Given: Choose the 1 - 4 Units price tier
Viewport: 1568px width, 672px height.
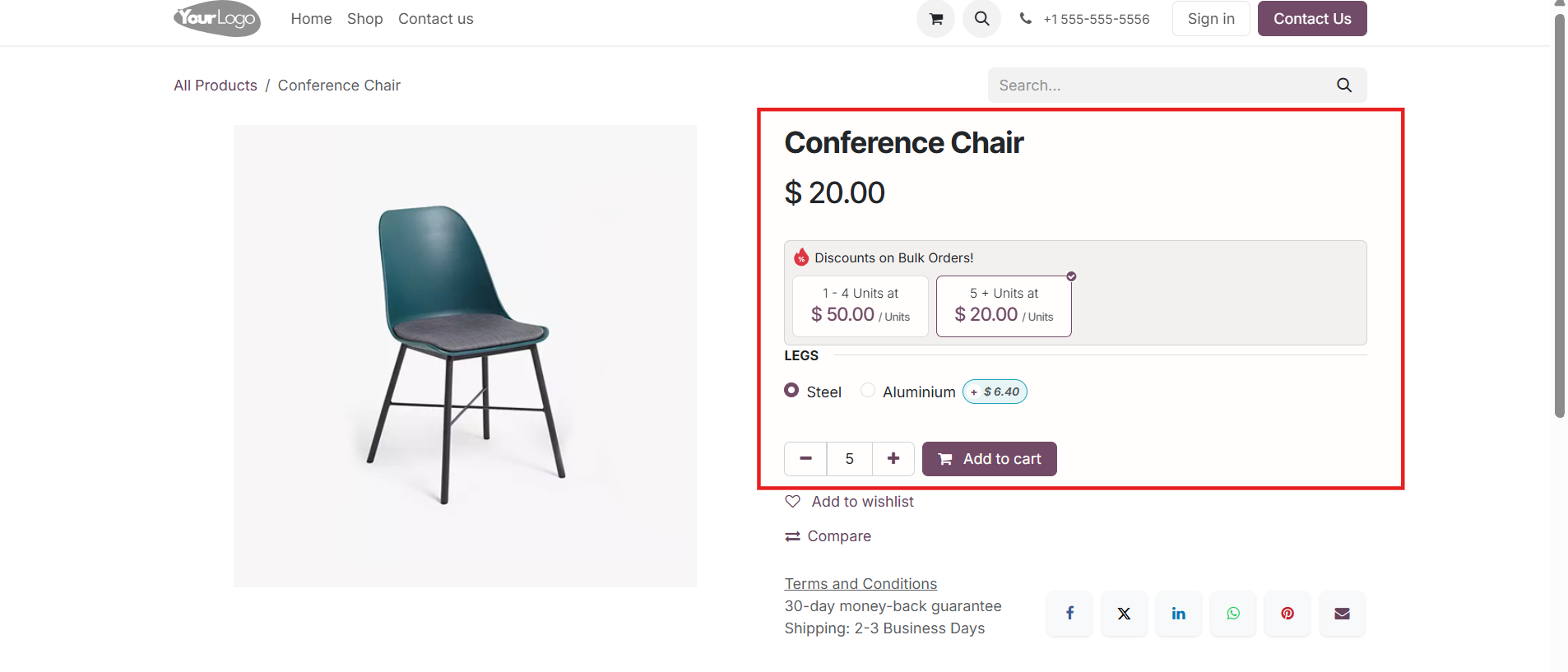Looking at the screenshot, I should pos(861,306).
